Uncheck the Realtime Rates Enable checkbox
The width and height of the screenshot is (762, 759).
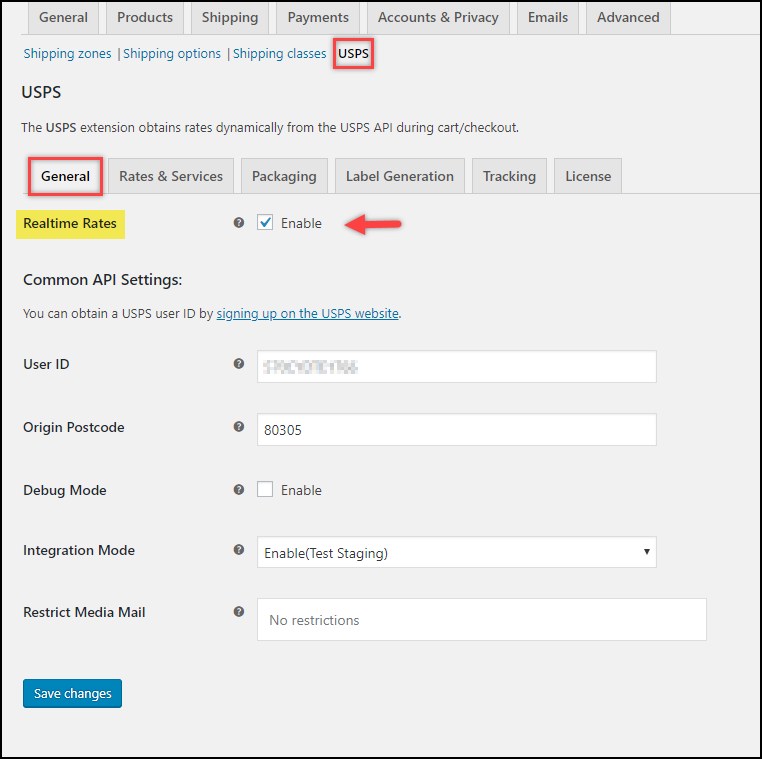[x=265, y=223]
